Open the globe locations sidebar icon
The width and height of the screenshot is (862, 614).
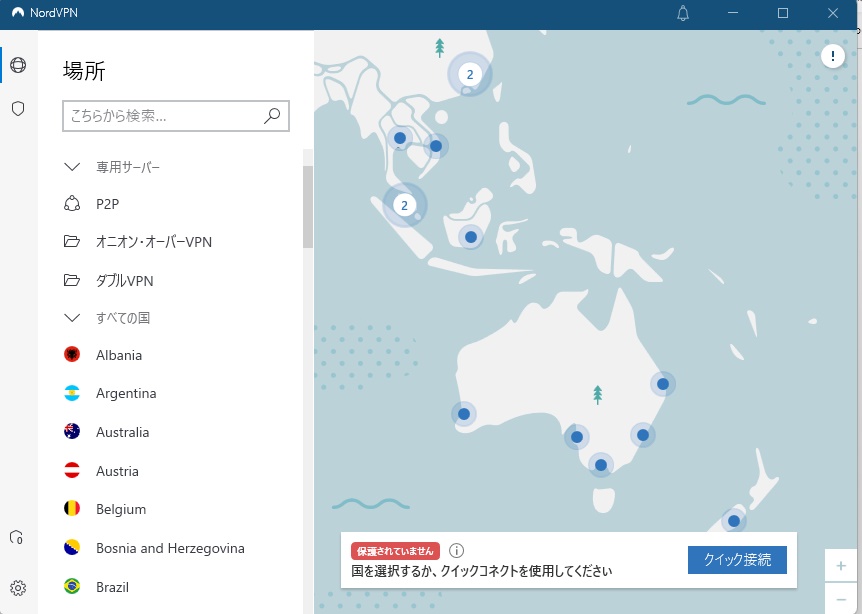(18, 65)
